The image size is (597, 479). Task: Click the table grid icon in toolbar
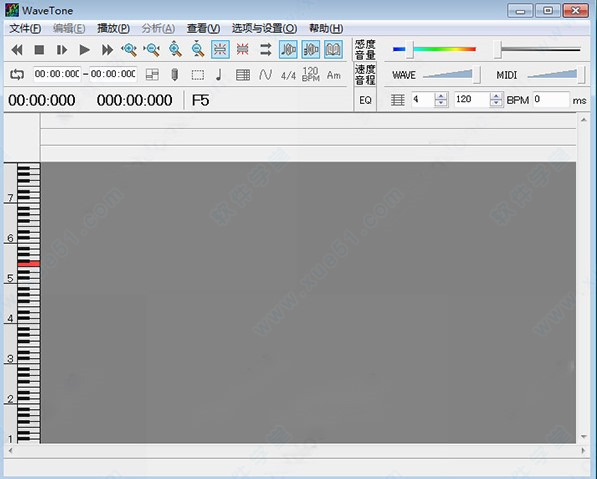click(243, 75)
